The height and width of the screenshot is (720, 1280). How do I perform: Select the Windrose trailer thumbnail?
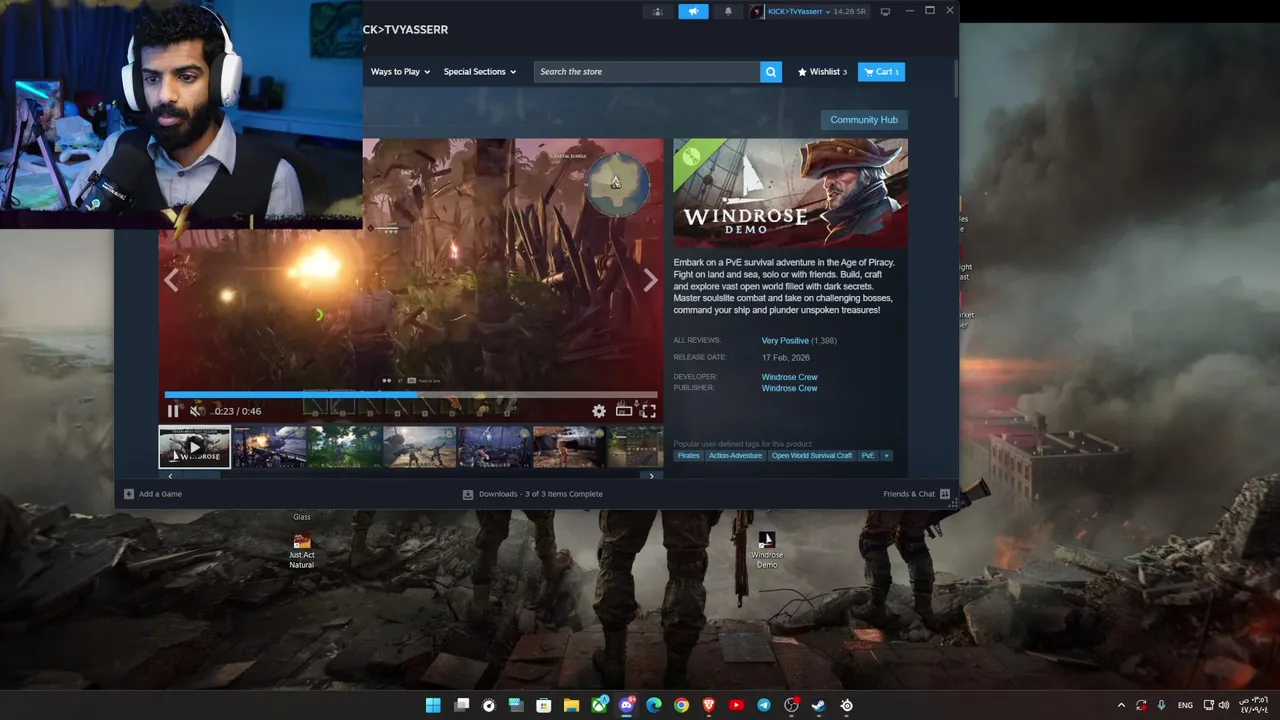coord(195,447)
